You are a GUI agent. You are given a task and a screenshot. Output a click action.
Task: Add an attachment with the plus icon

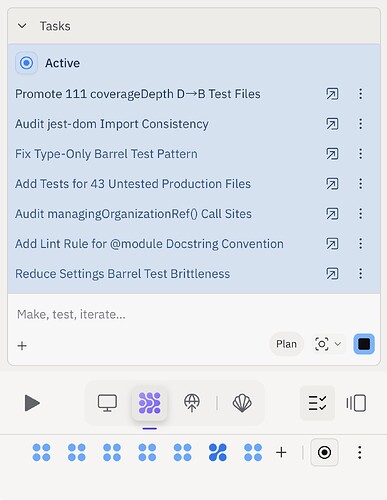point(22,346)
